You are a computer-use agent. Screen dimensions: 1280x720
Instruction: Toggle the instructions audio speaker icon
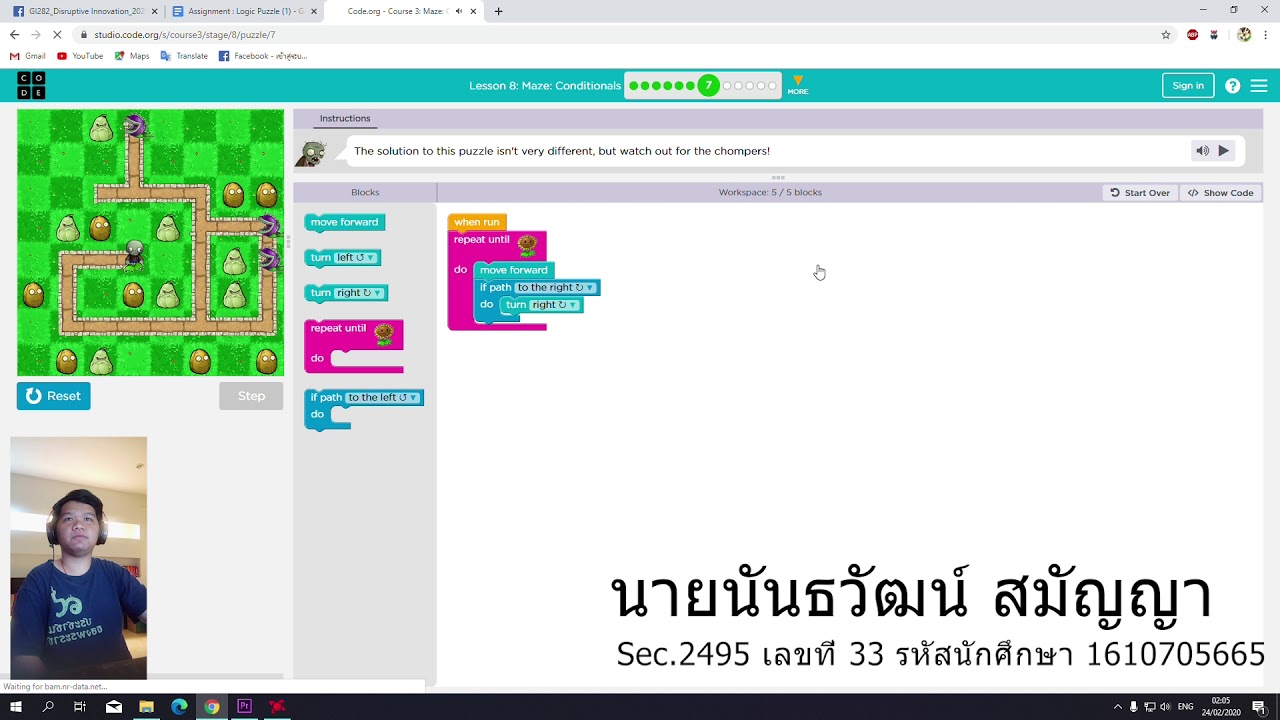point(1202,151)
